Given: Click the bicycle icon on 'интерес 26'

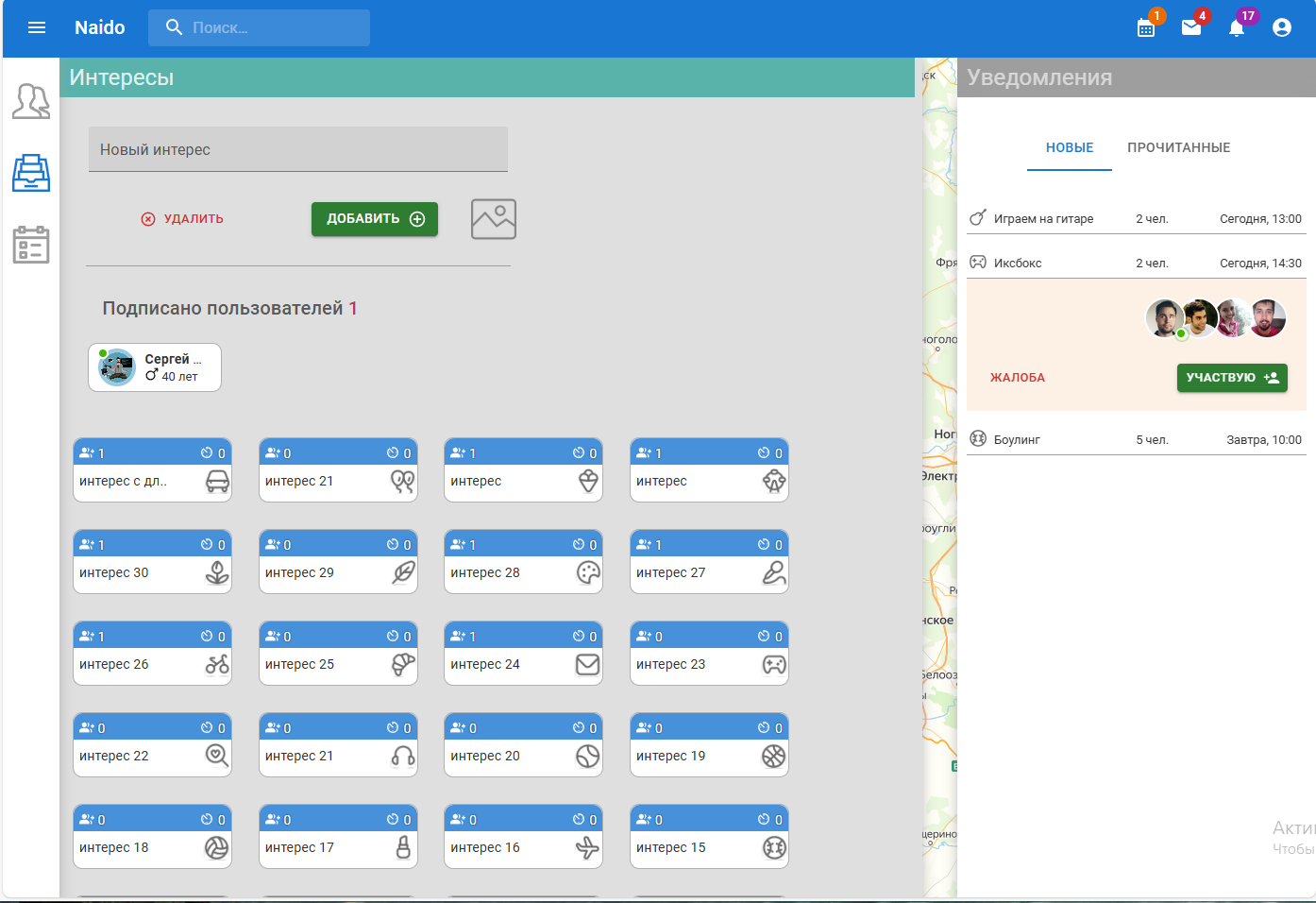Looking at the screenshot, I should (x=217, y=665).
